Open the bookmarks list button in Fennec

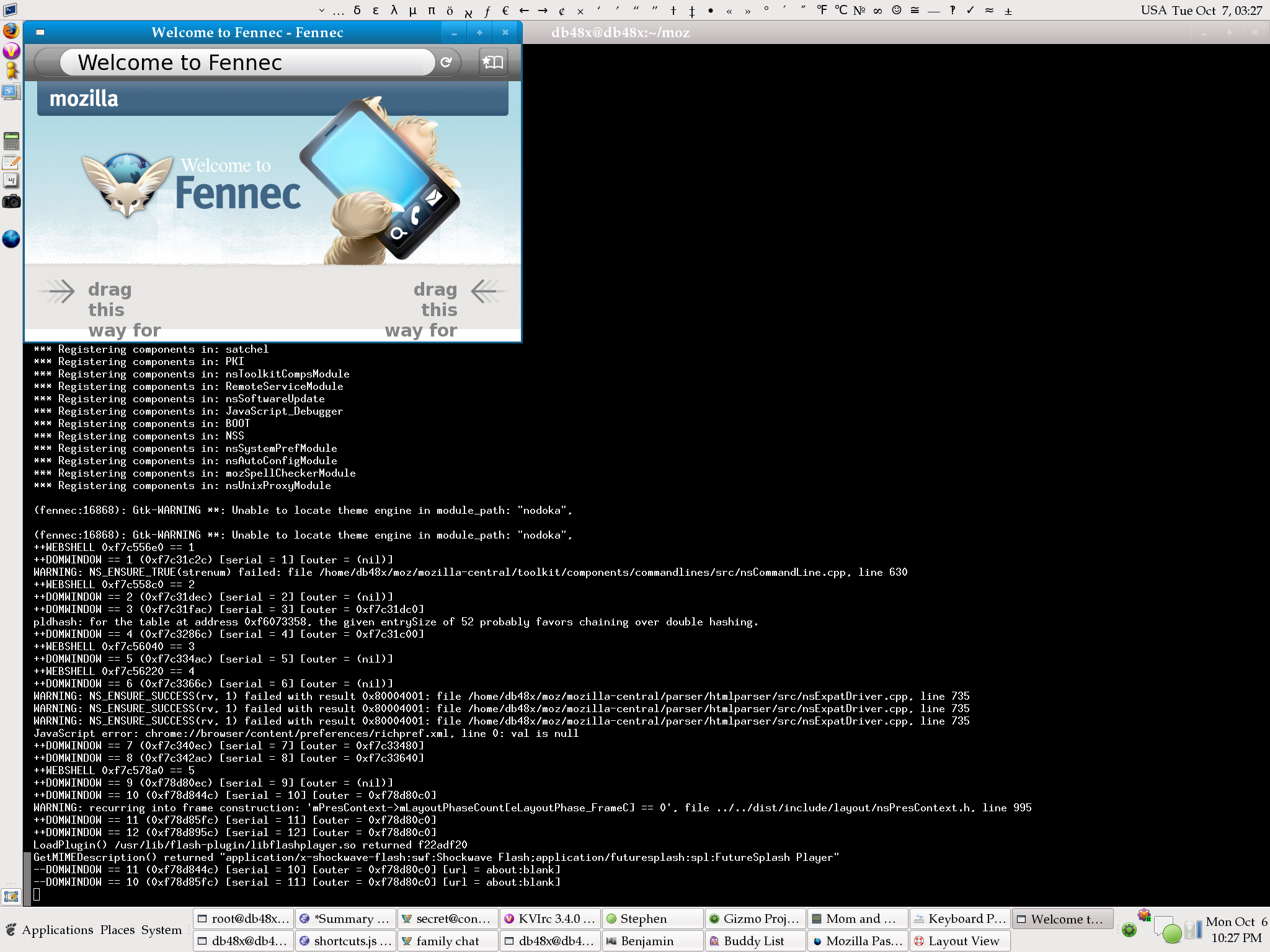pos(493,62)
